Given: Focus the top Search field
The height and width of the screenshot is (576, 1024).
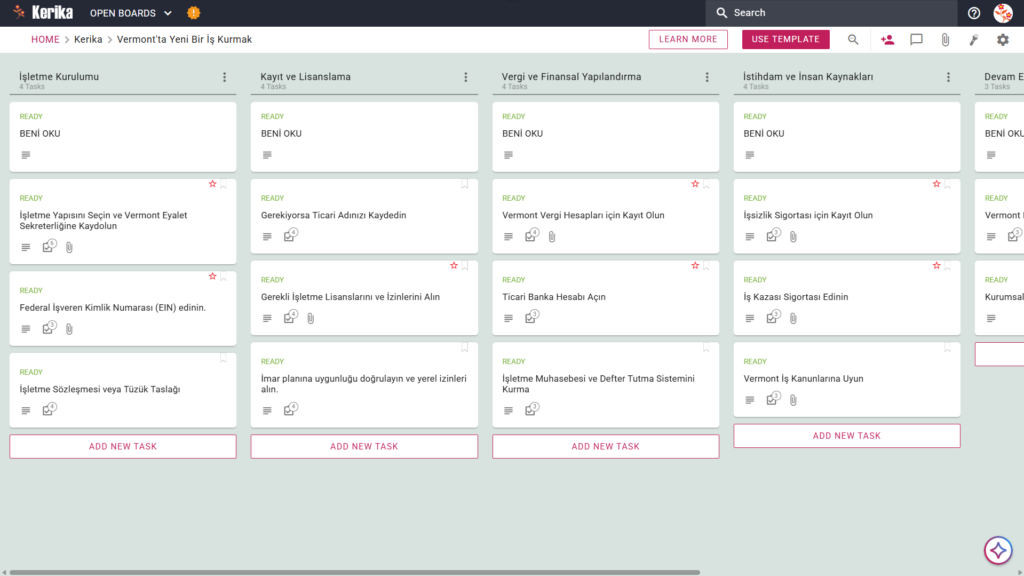Looking at the screenshot, I should click(x=831, y=13).
